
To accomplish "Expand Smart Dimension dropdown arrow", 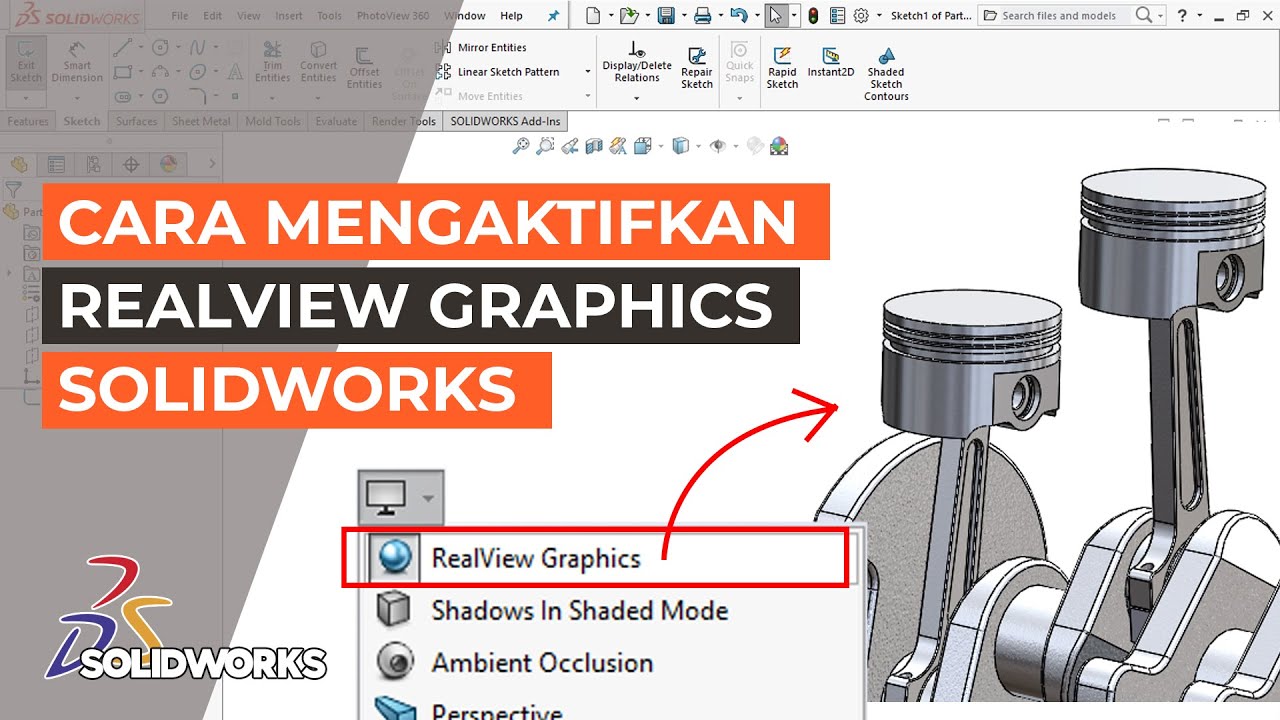I will click(x=77, y=99).
